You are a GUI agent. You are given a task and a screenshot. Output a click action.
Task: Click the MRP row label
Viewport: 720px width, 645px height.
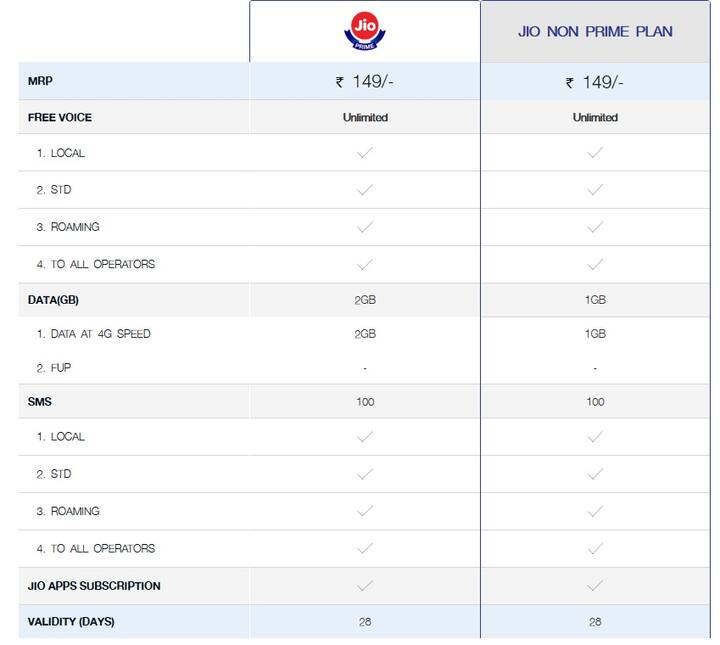click(40, 81)
